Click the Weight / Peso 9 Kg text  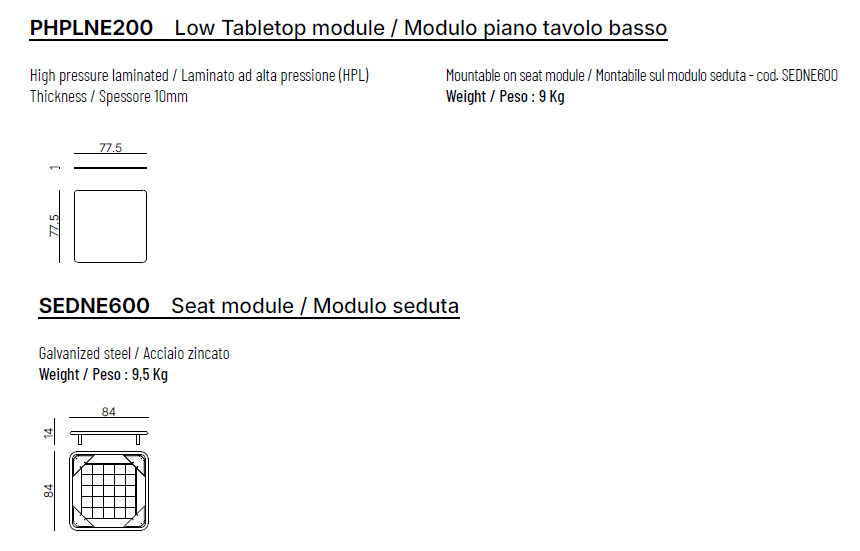click(x=505, y=96)
